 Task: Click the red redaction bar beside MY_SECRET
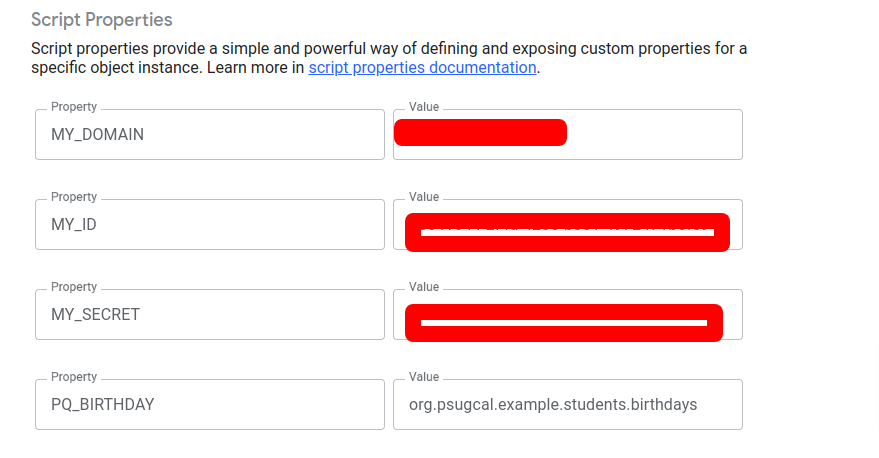point(564,322)
